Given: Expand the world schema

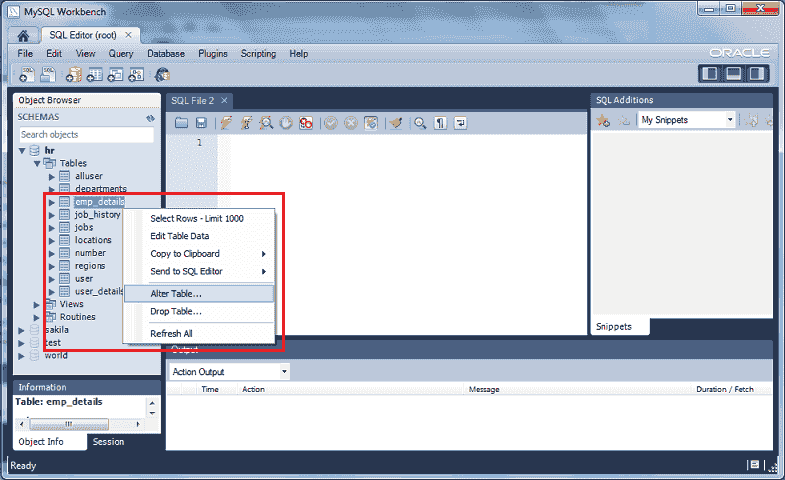Looking at the screenshot, I should 21,356.
